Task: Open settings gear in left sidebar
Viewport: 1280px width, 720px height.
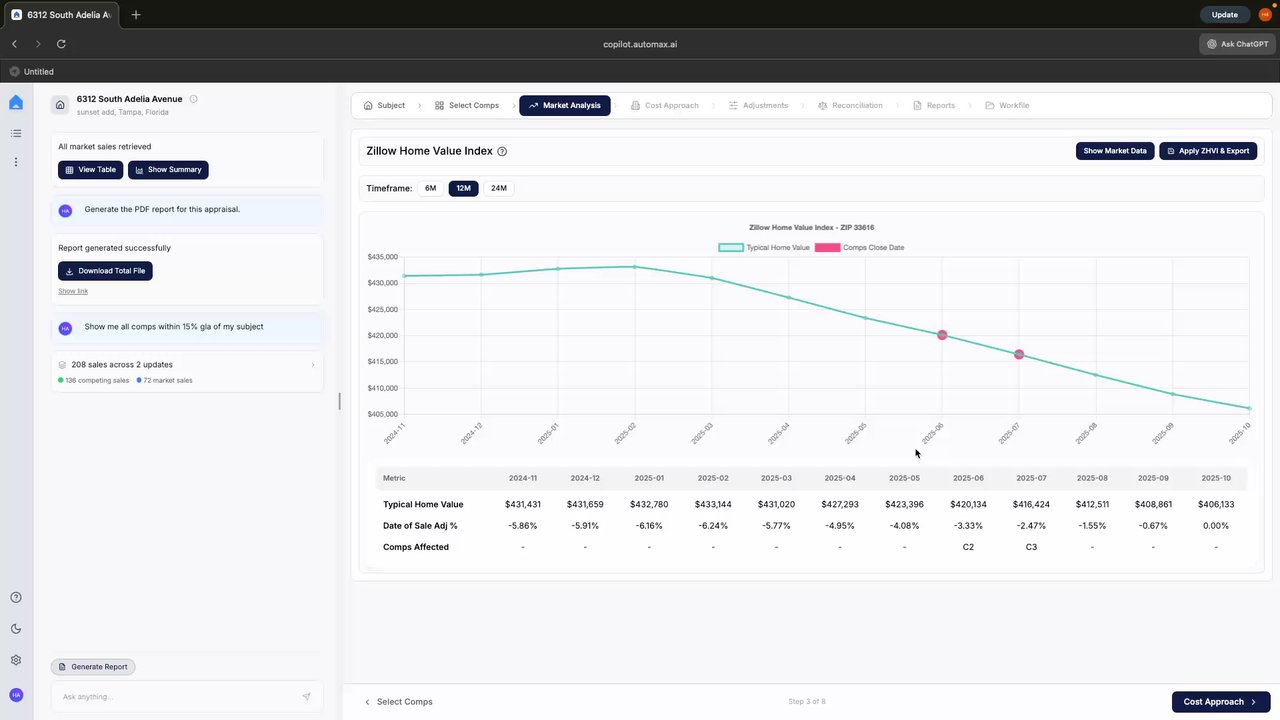Action: pyautogui.click(x=16, y=660)
